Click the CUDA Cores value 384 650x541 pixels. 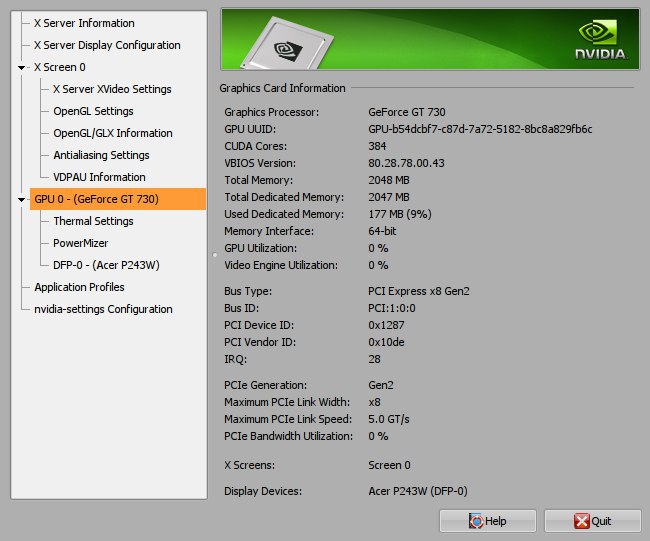coord(377,146)
